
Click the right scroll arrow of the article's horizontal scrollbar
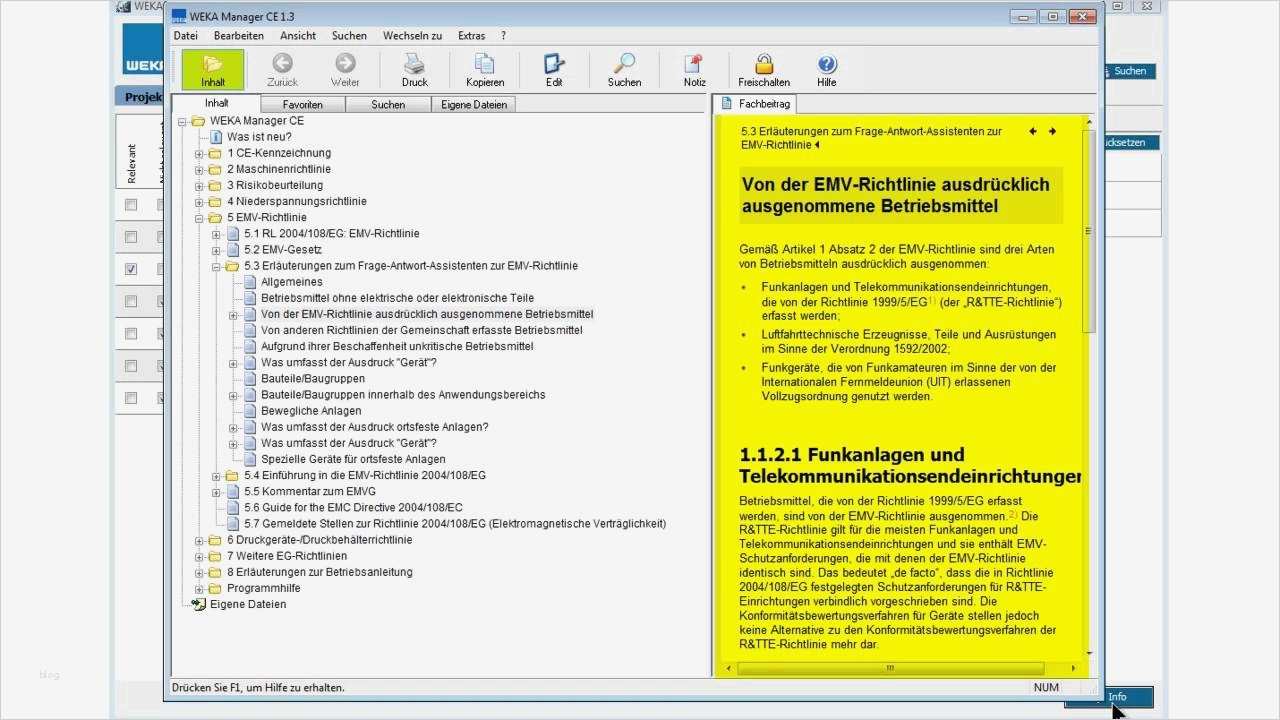(x=1075, y=667)
